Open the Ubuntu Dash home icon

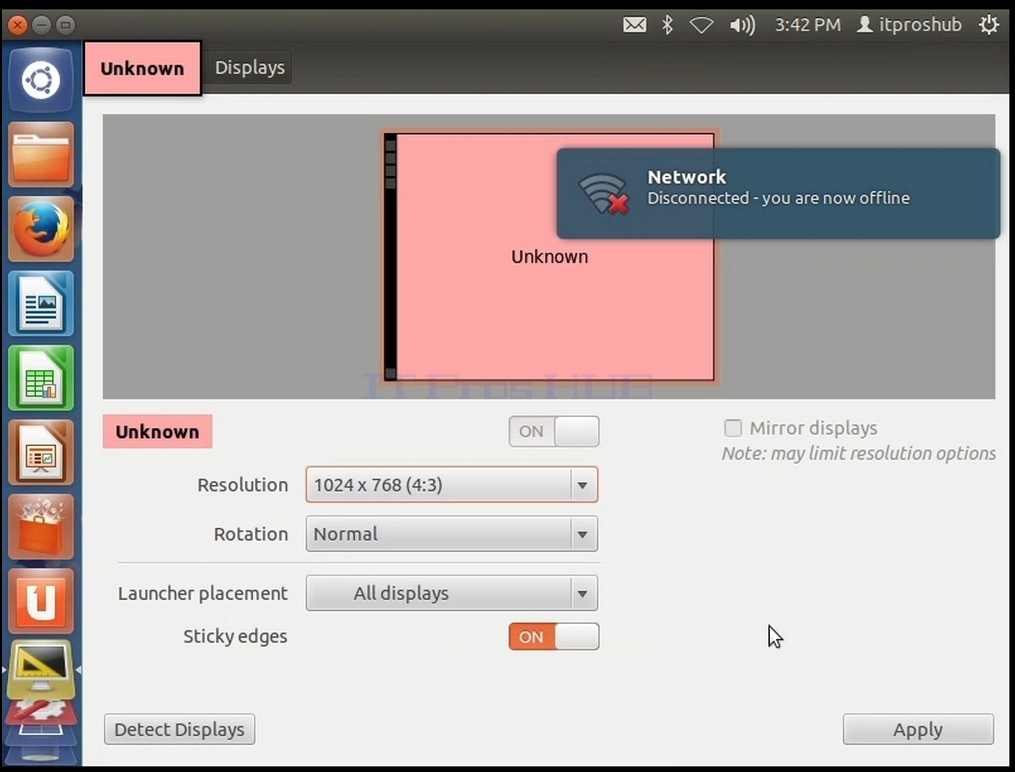[41, 80]
